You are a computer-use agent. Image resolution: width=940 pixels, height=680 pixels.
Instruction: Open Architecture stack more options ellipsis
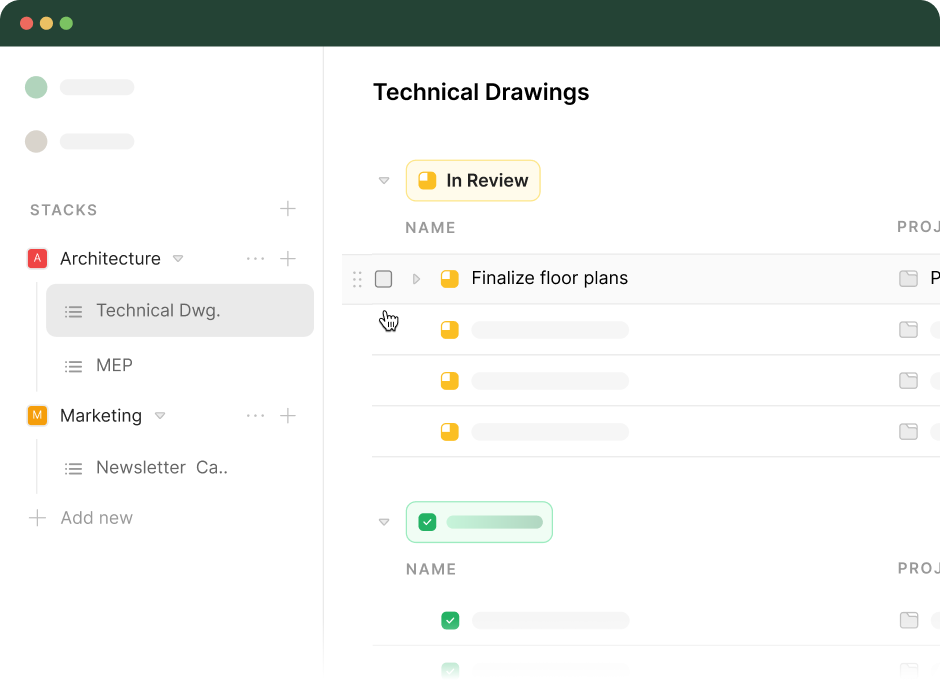(x=255, y=258)
